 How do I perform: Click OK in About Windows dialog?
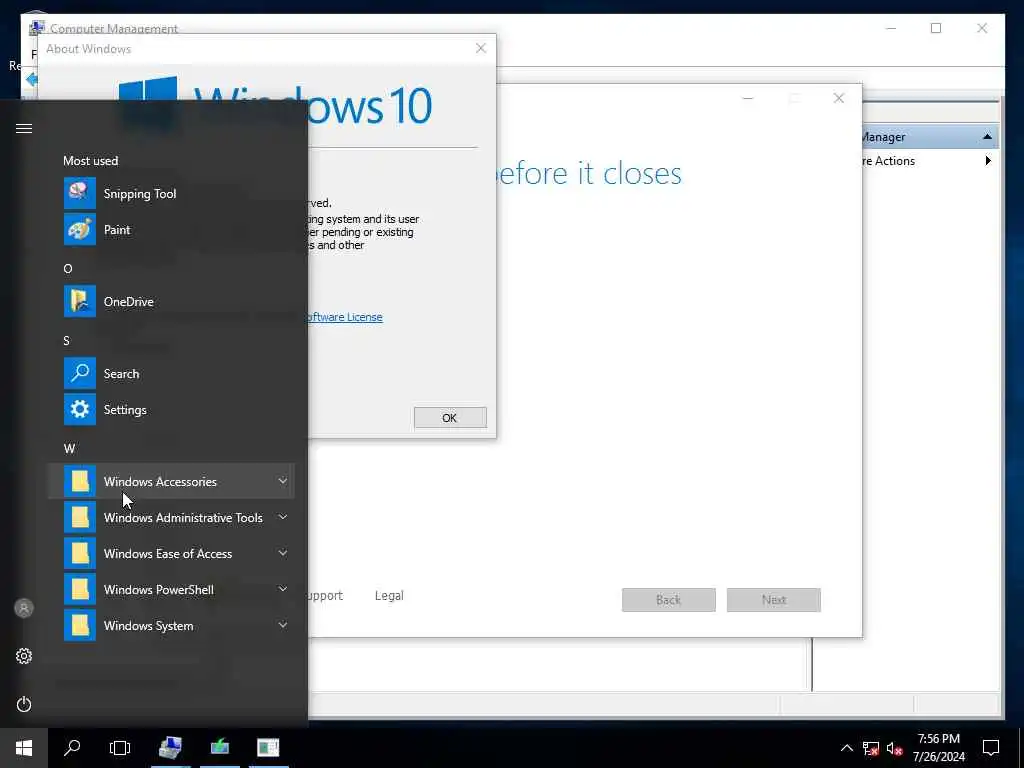point(450,418)
